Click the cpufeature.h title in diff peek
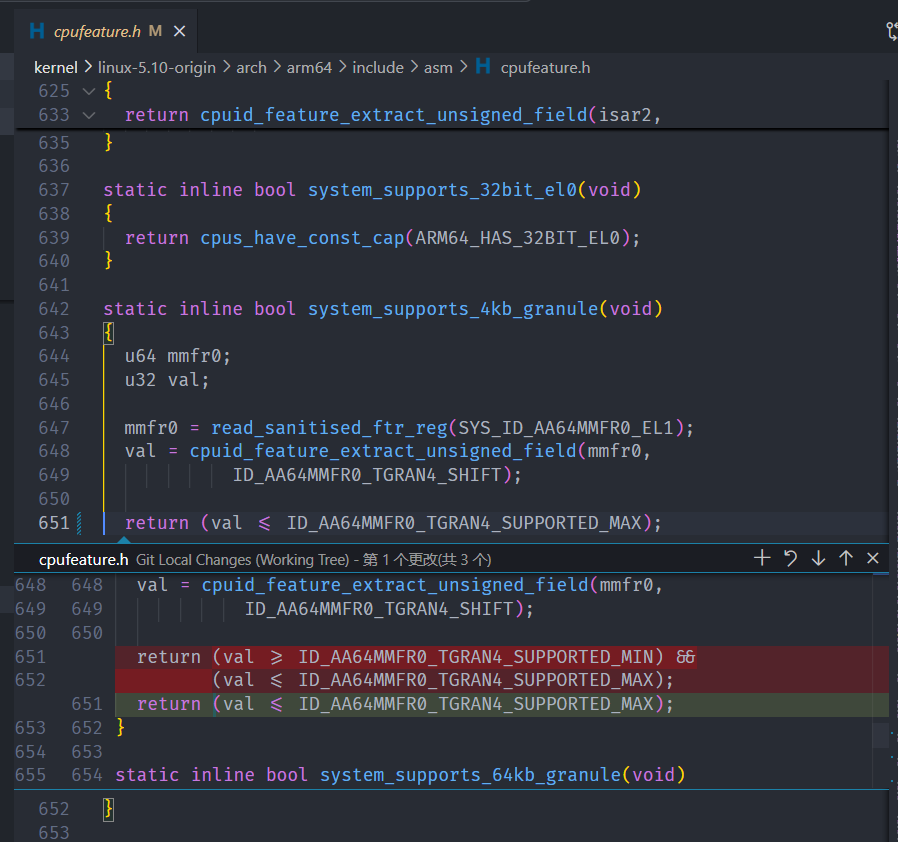Viewport: 898px width, 842px height. pyautogui.click(x=84, y=559)
